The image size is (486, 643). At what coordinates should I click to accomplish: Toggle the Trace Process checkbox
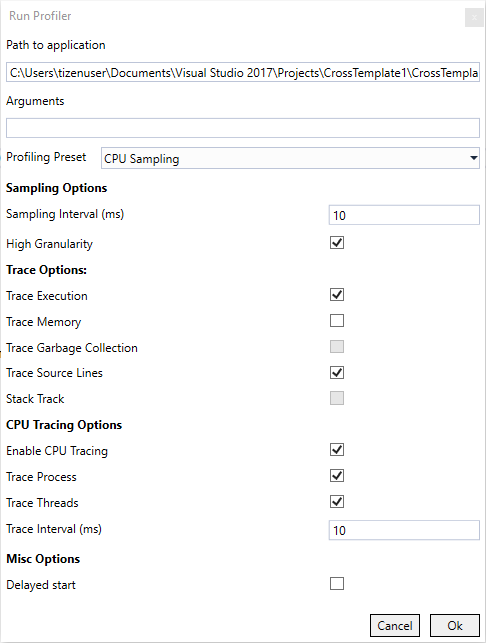(x=337, y=476)
